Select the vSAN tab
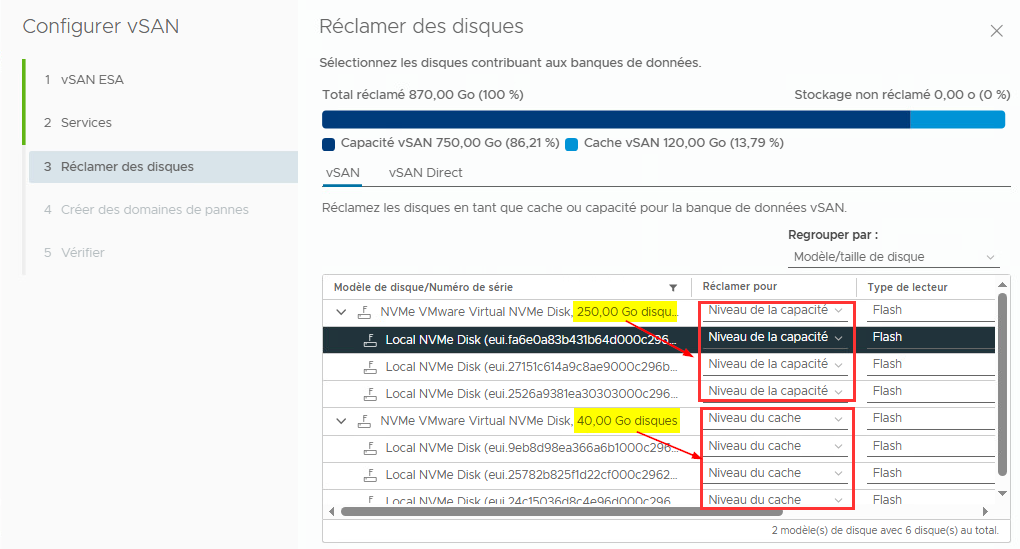 pos(342,172)
